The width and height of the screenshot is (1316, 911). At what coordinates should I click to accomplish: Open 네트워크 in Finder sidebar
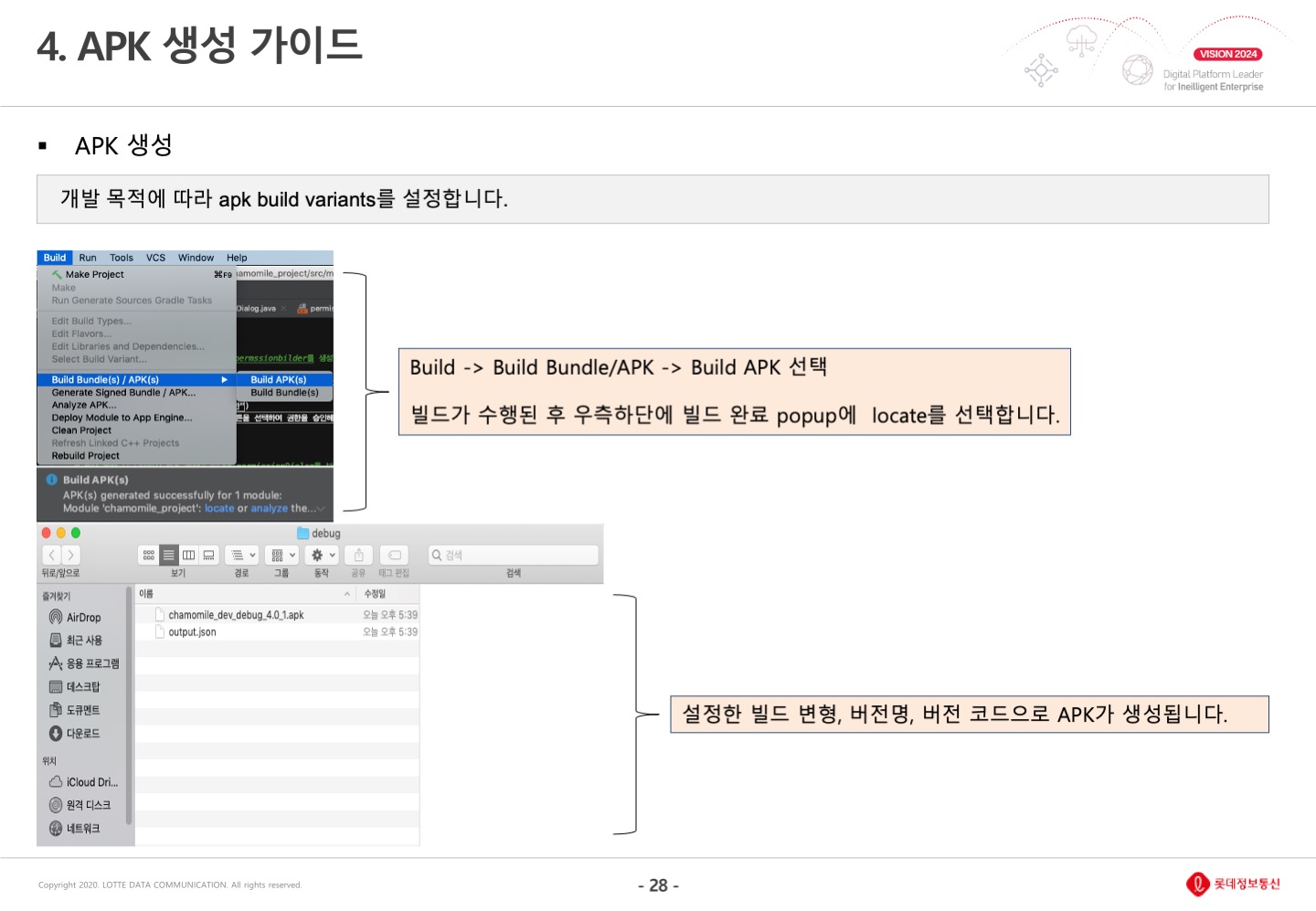[74, 829]
